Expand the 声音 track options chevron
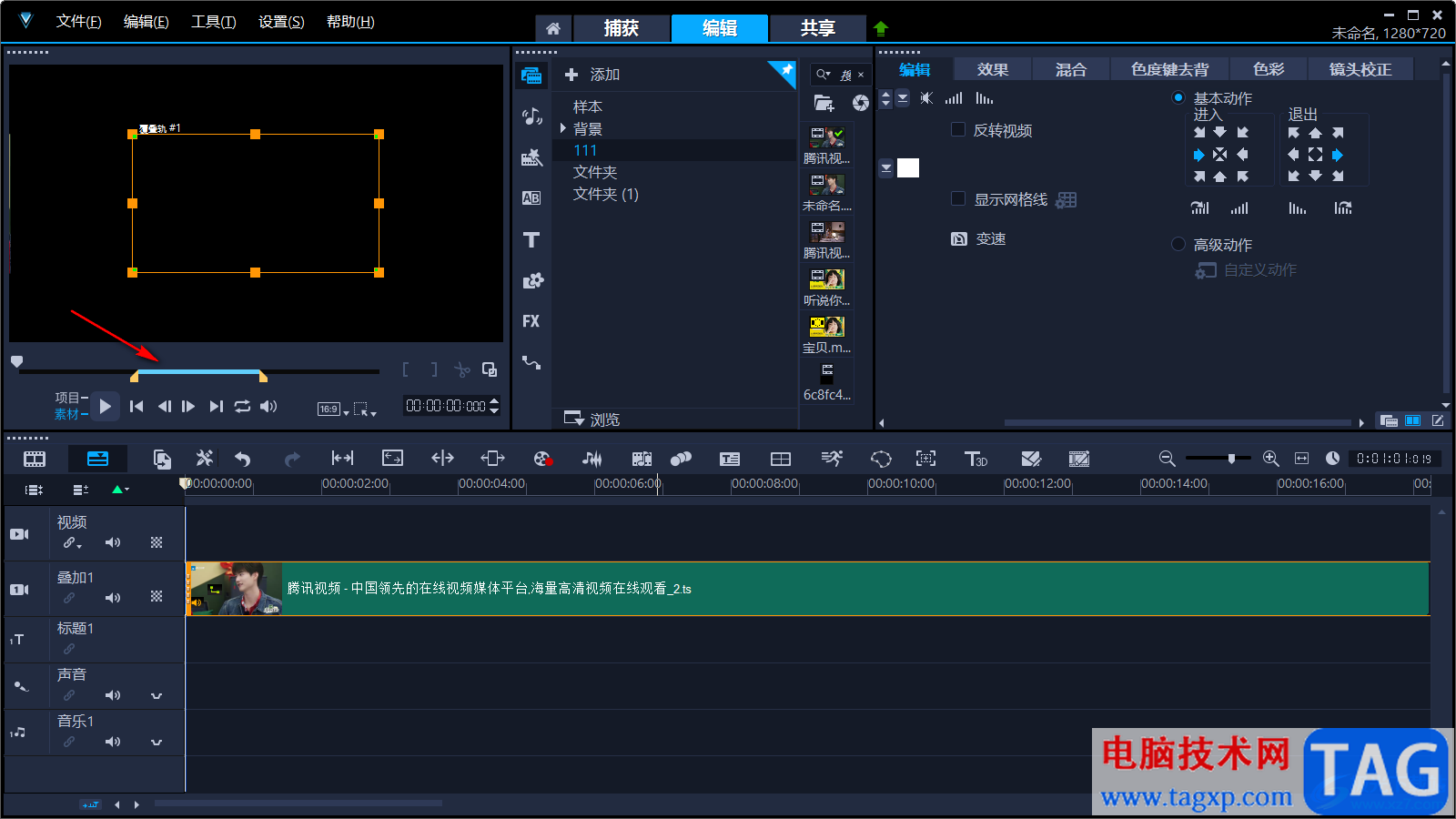 click(x=157, y=696)
